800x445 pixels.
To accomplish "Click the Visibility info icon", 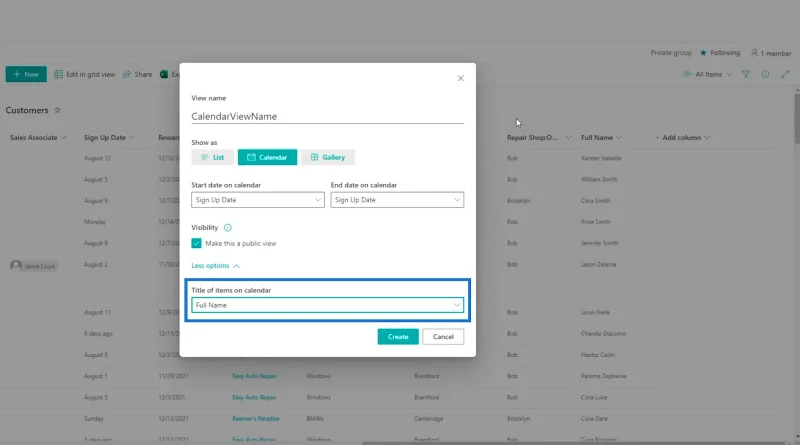I will pos(228,228).
